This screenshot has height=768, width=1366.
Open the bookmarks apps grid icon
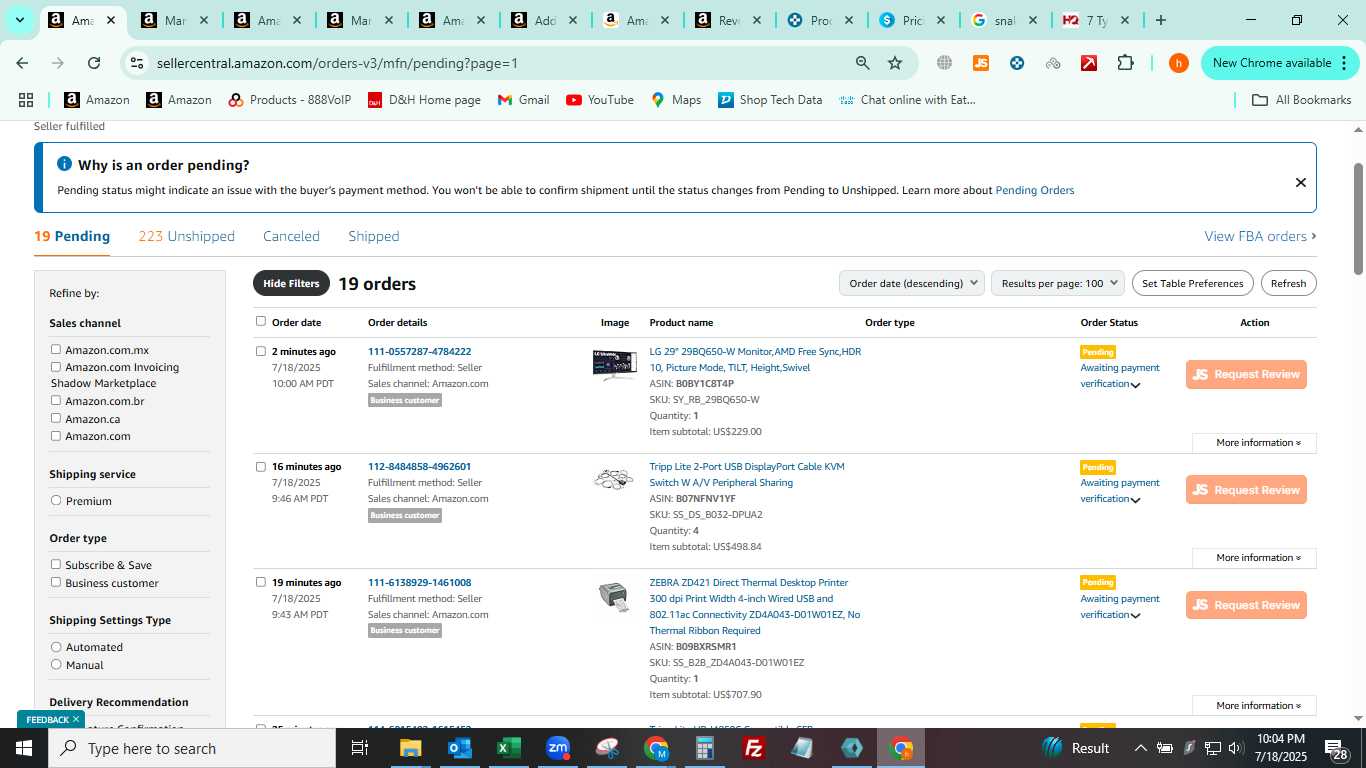pos(26,100)
